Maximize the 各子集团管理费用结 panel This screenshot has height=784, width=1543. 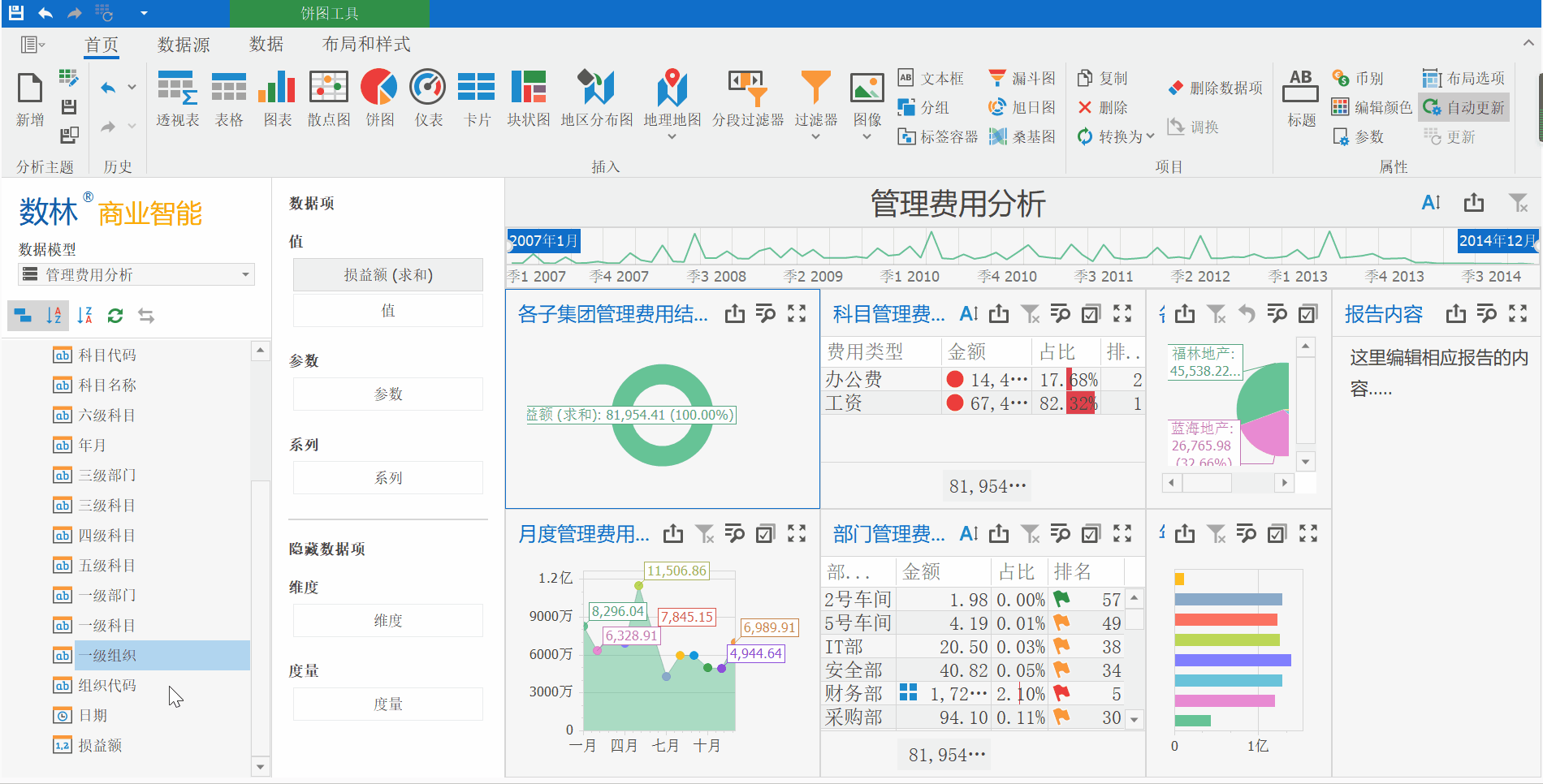point(797,313)
